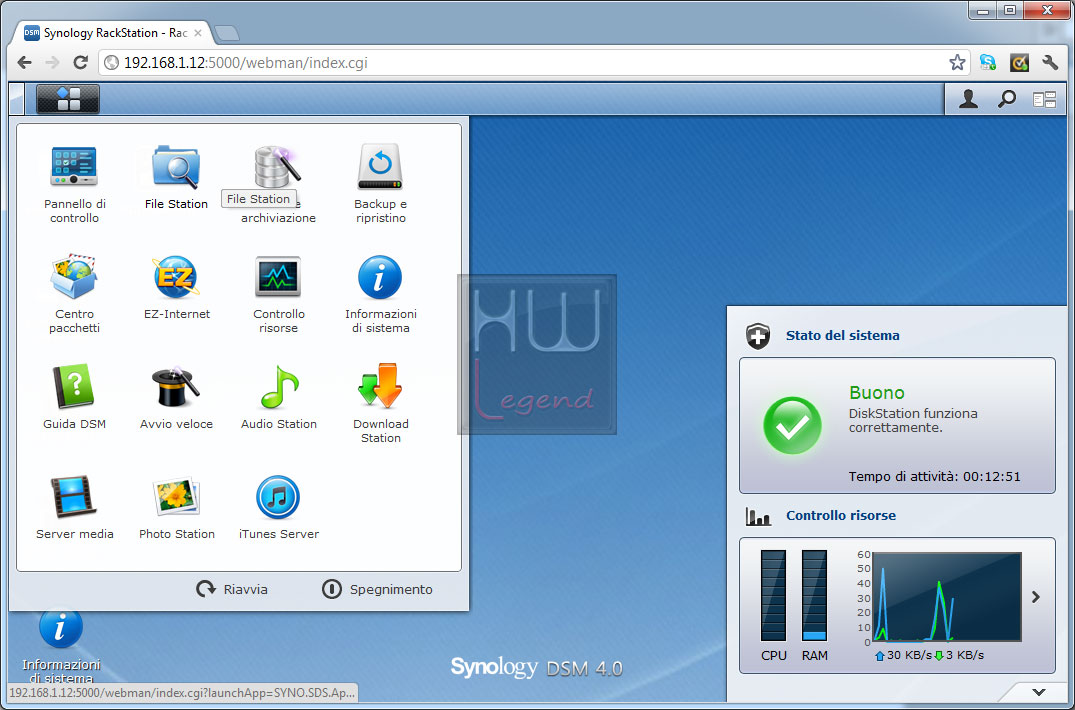Open Guida DSM help

click(x=74, y=396)
